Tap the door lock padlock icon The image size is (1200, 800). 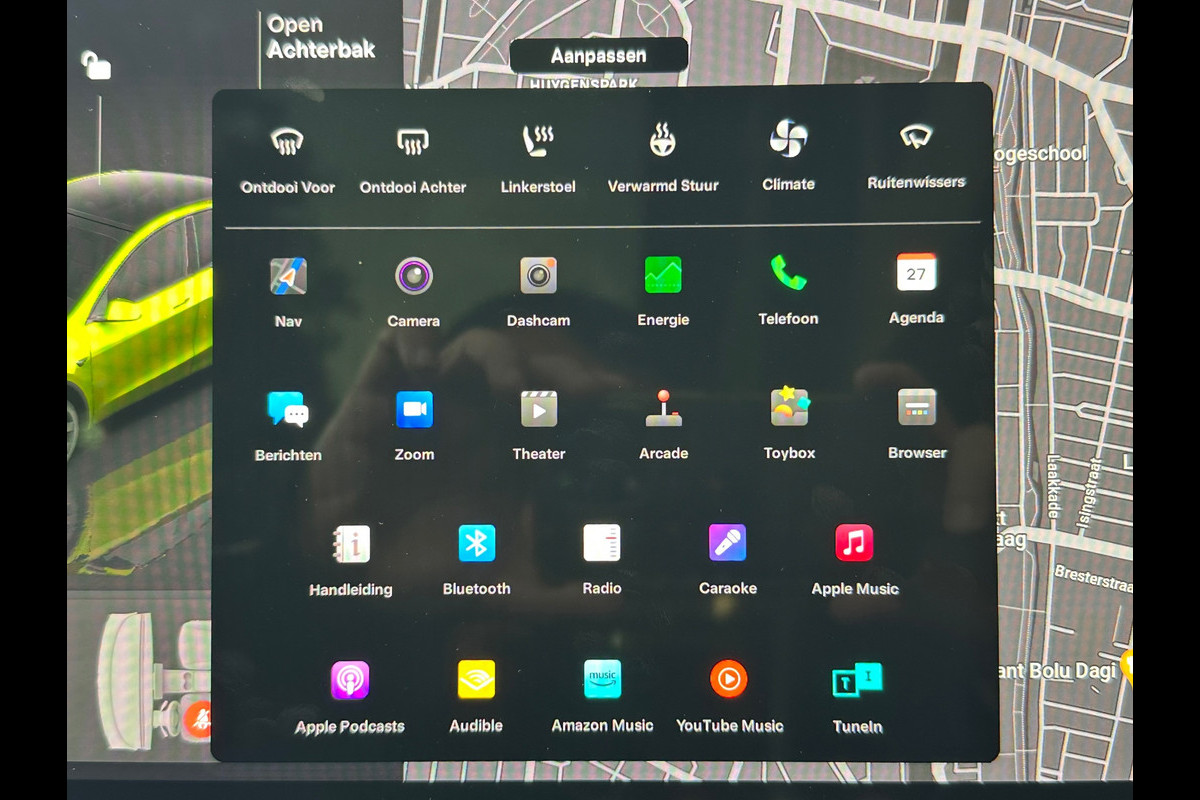[x=95, y=66]
